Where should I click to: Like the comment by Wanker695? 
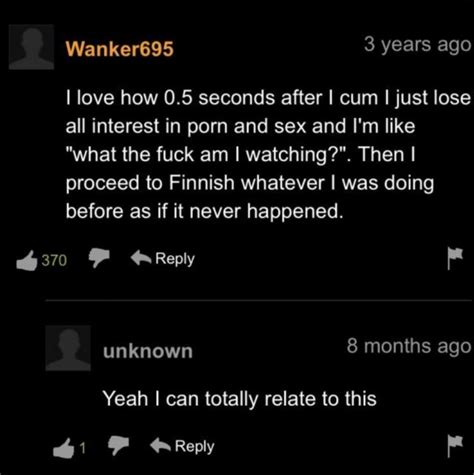27,261
